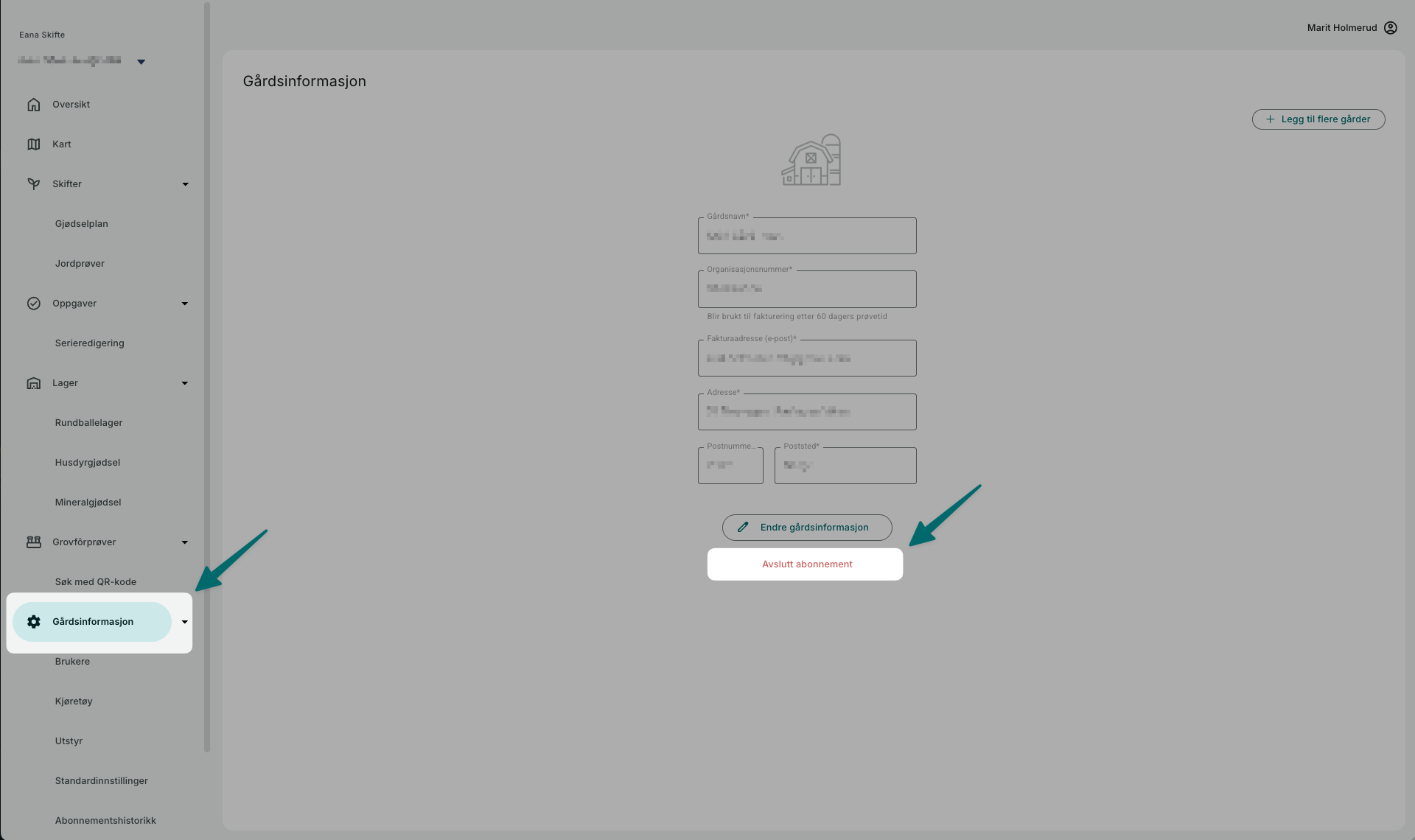1415x840 pixels.
Task: Click the Gårdsnavn input field
Action: [x=806, y=236]
